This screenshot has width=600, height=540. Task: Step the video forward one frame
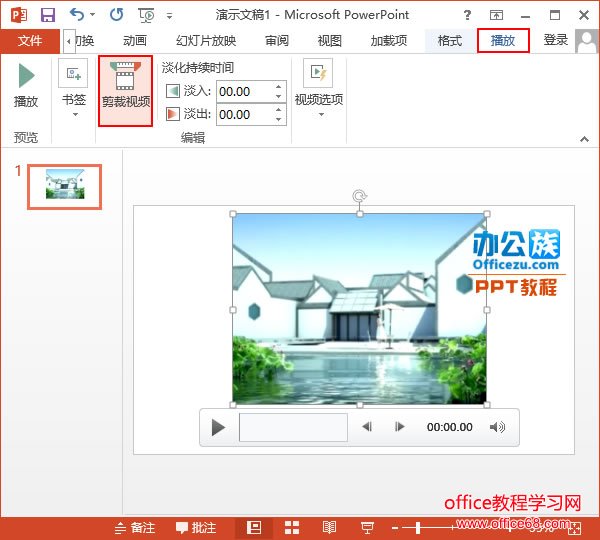pyautogui.click(x=399, y=427)
